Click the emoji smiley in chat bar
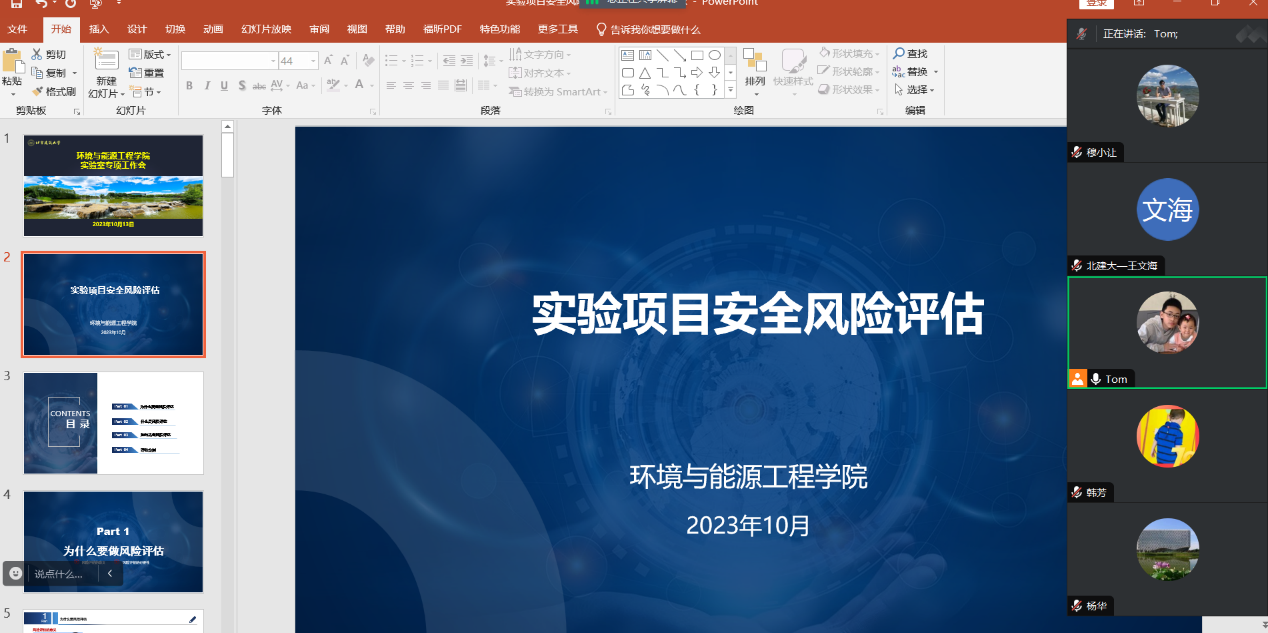 [15, 573]
